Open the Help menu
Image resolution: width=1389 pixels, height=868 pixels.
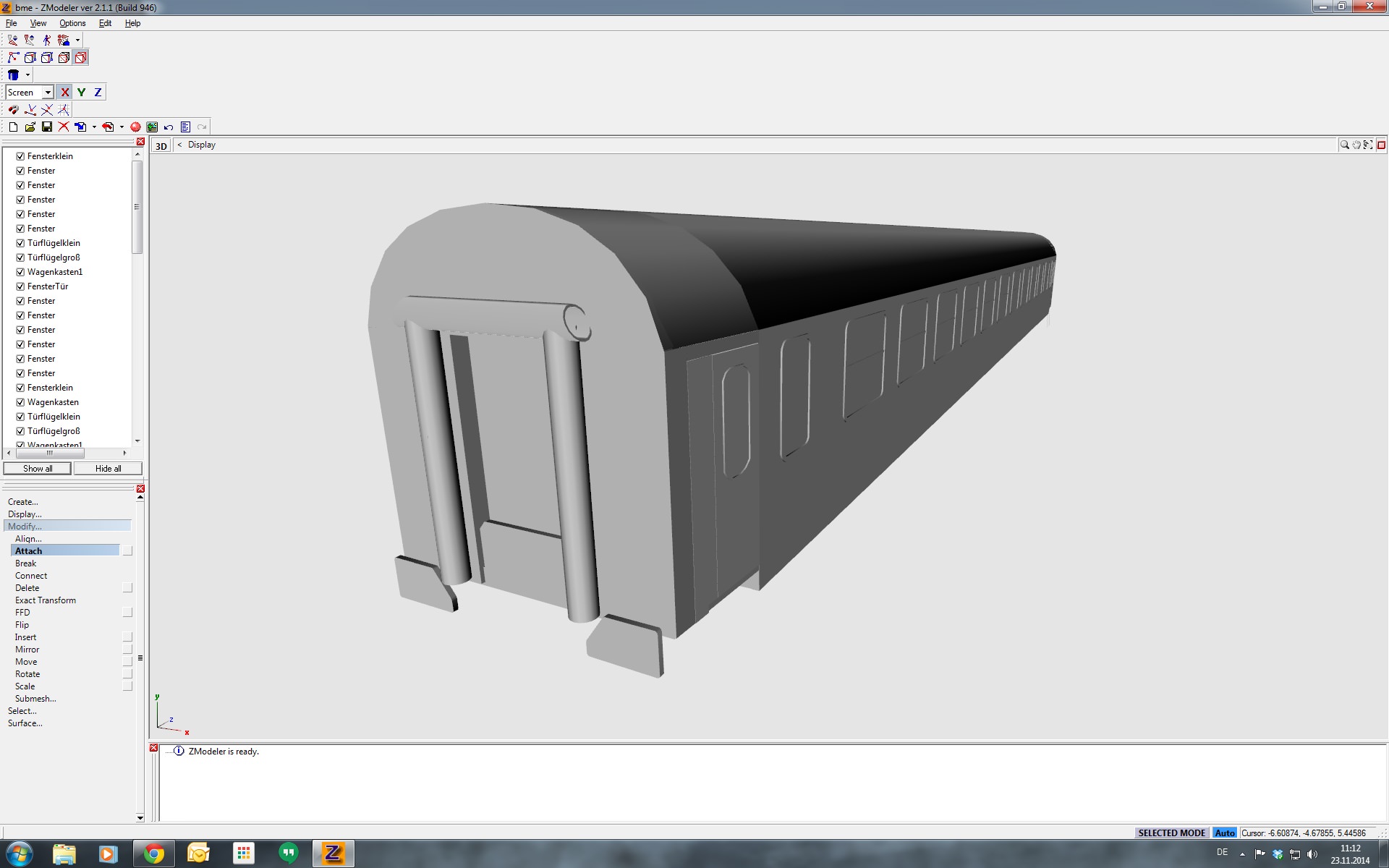(x=133, y=23)
